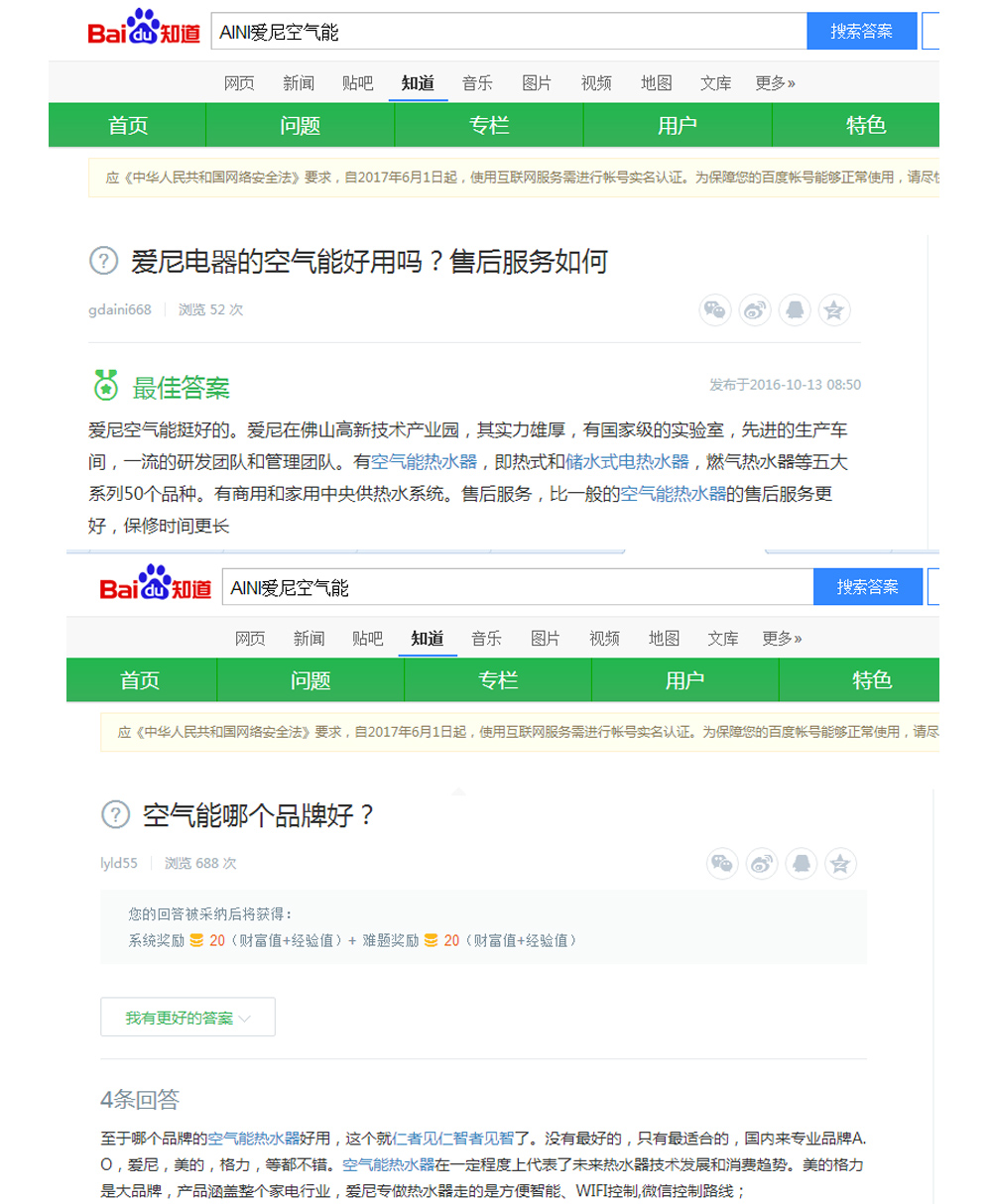Favorite the lyld55 question with star icon

[x=840, y=863]
